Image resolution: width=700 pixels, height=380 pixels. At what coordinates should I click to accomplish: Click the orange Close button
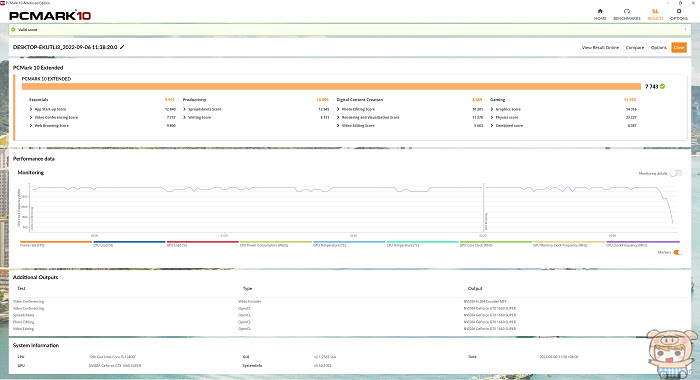tap(679, 47)
